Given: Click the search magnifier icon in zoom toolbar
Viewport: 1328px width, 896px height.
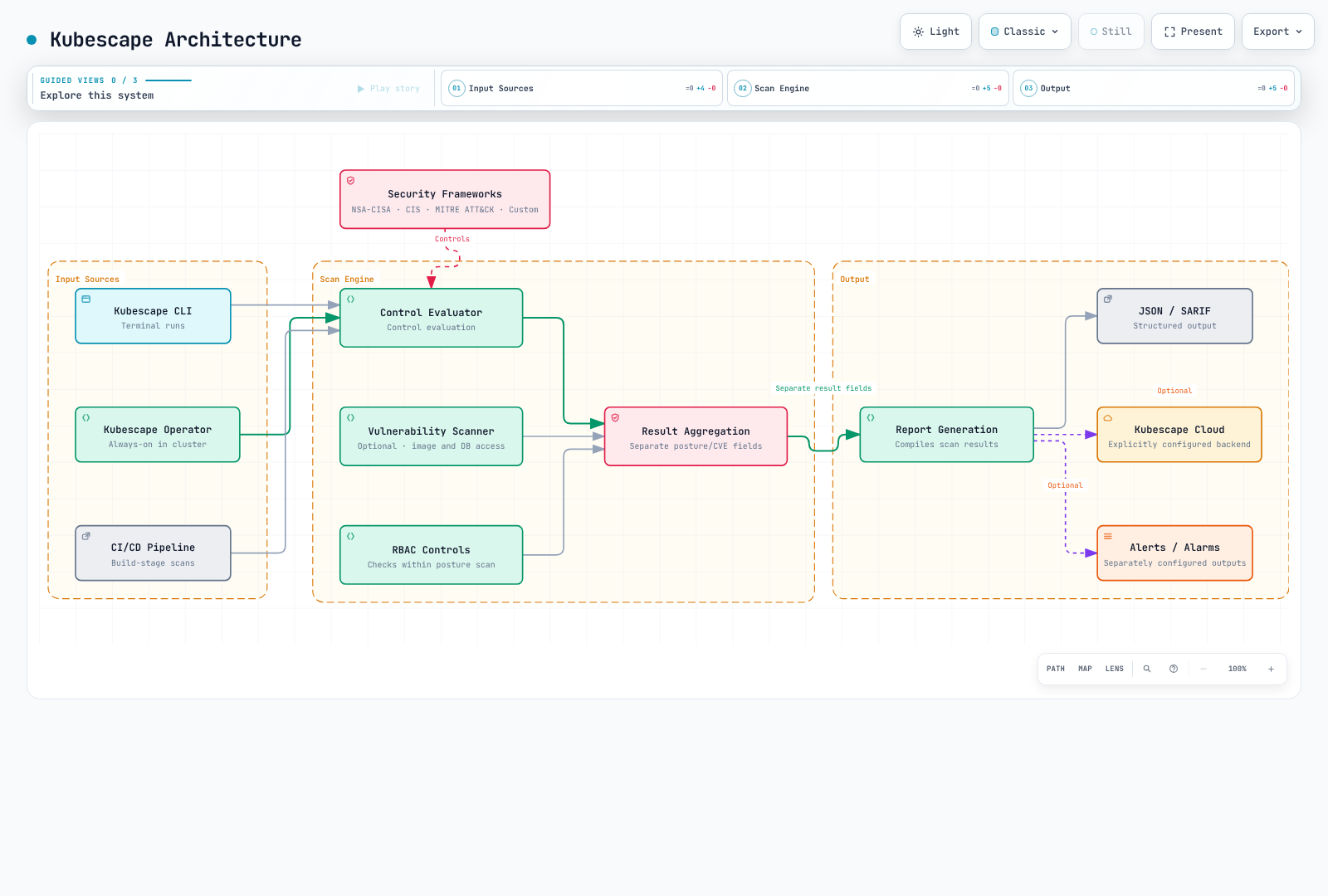Looking at the screenshot, I should point(1147,669).
